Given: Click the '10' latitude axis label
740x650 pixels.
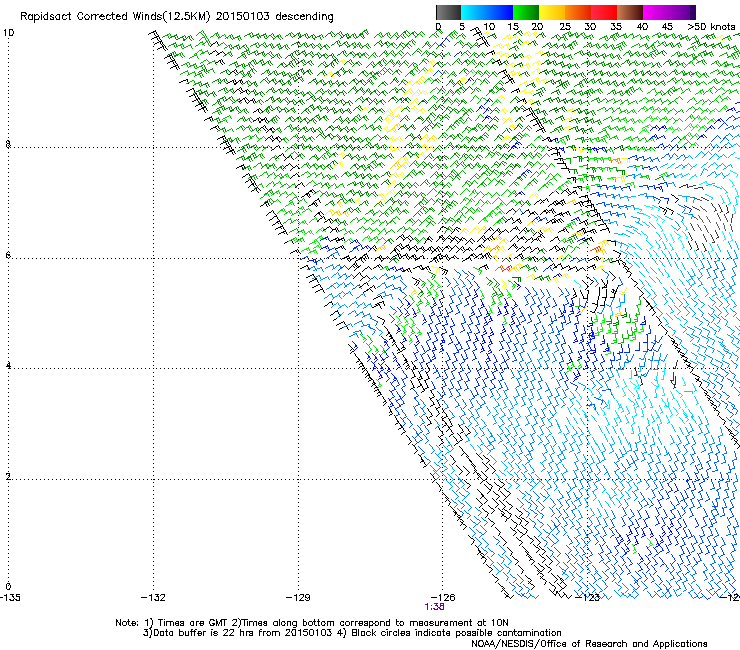Looking at the screenshot, I should point(9,33).
